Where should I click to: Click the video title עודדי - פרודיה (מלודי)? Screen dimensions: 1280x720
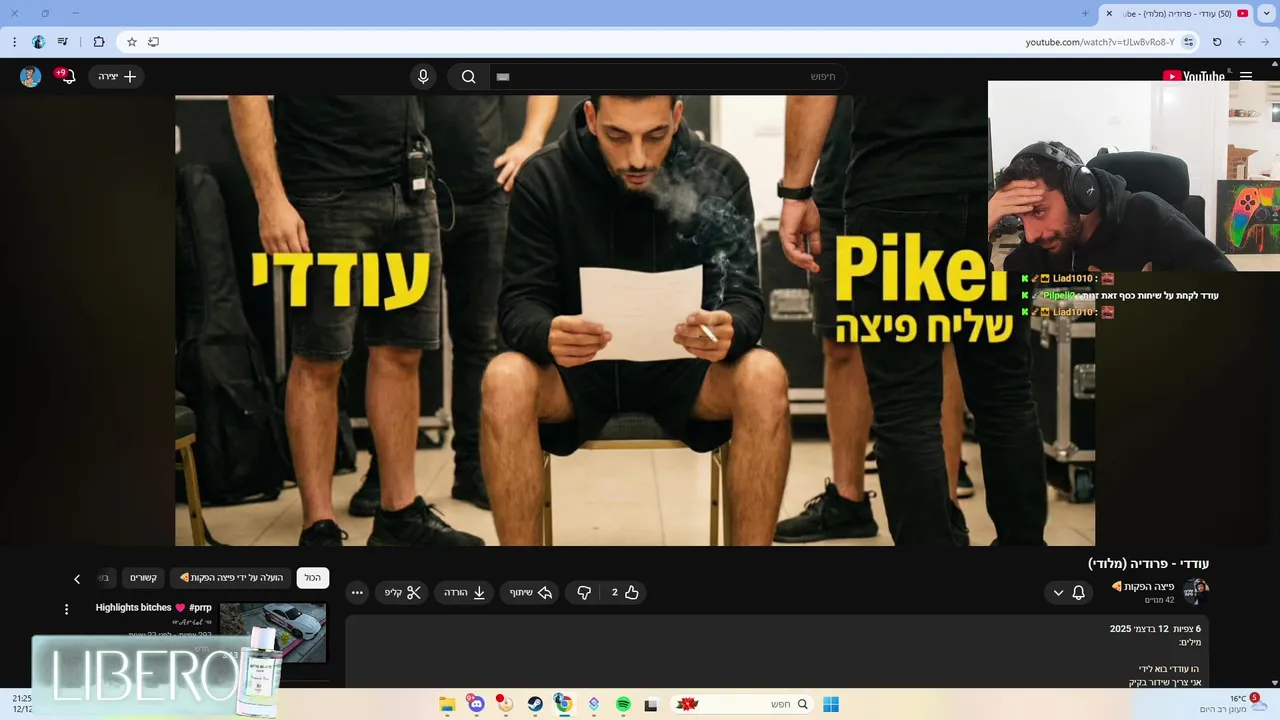click(1149, 563)
